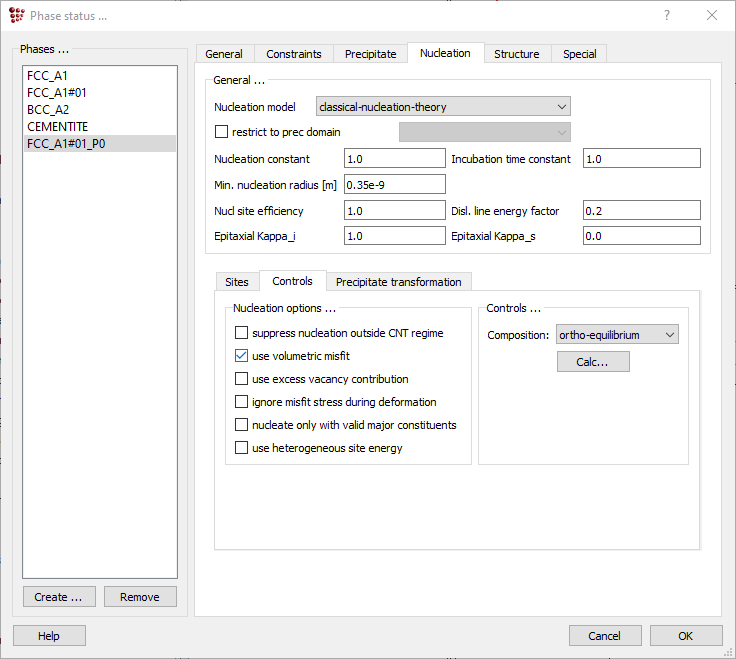
Task: Switch to Precipitate transformation tab
Action: [398, 282]
